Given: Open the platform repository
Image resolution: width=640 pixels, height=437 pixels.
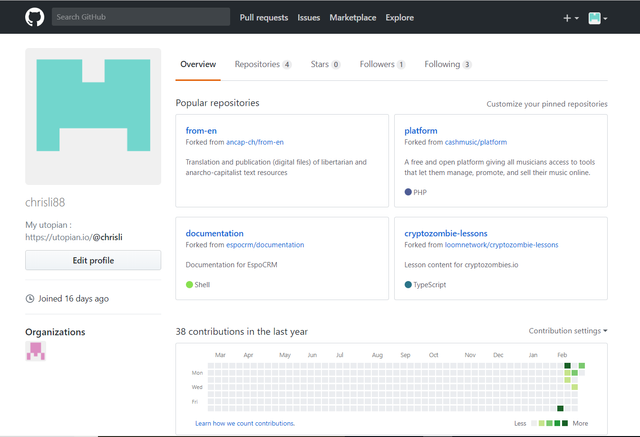Looking at the screenshot, I should pyautogui.click(x=421, y=131).
